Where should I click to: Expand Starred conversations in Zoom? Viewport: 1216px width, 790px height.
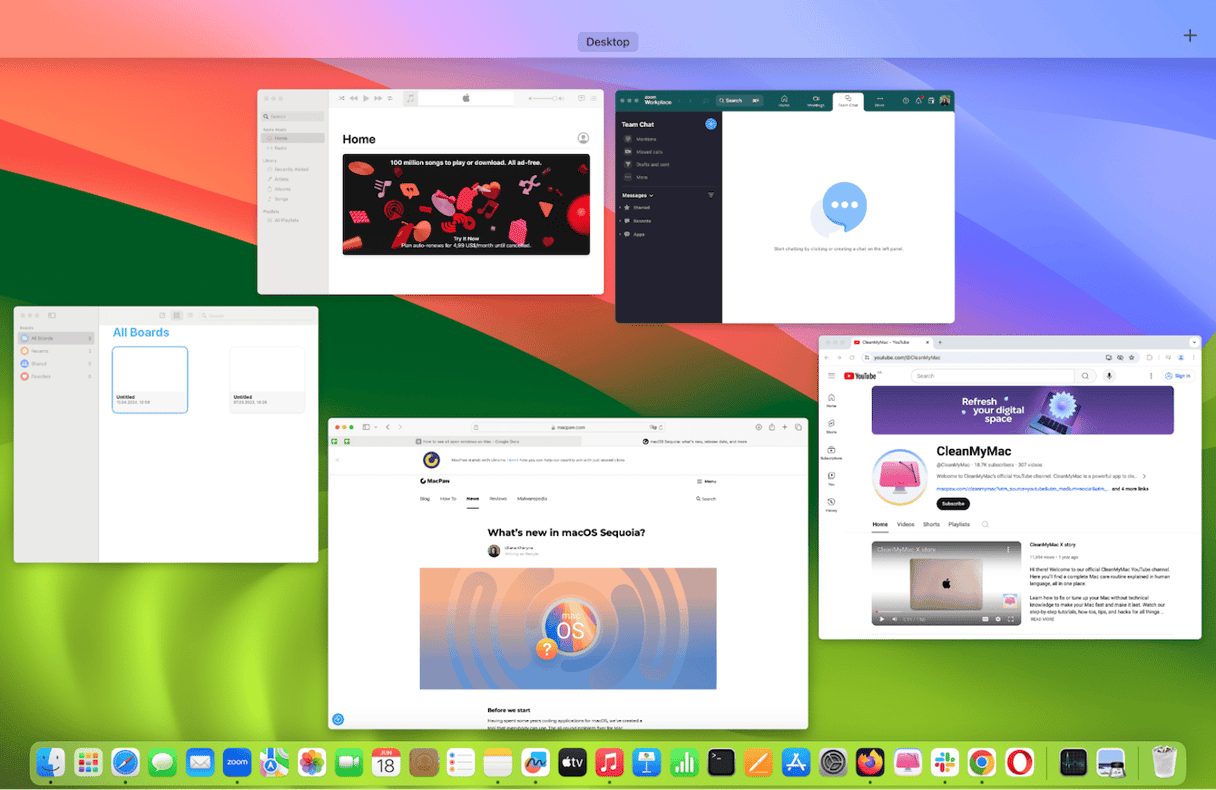pos(621,208)
